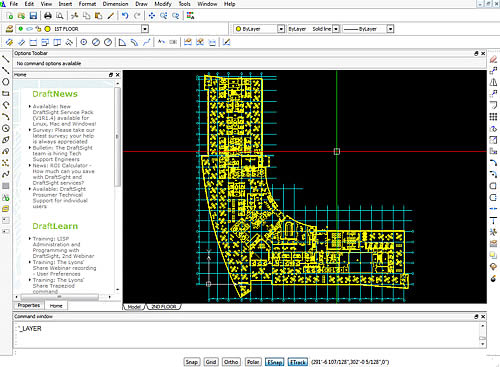This screenshot has height=367, width=500.
Task: Click the Linear dimension icon
Action: pyautogui.click(x=33, y=42)
